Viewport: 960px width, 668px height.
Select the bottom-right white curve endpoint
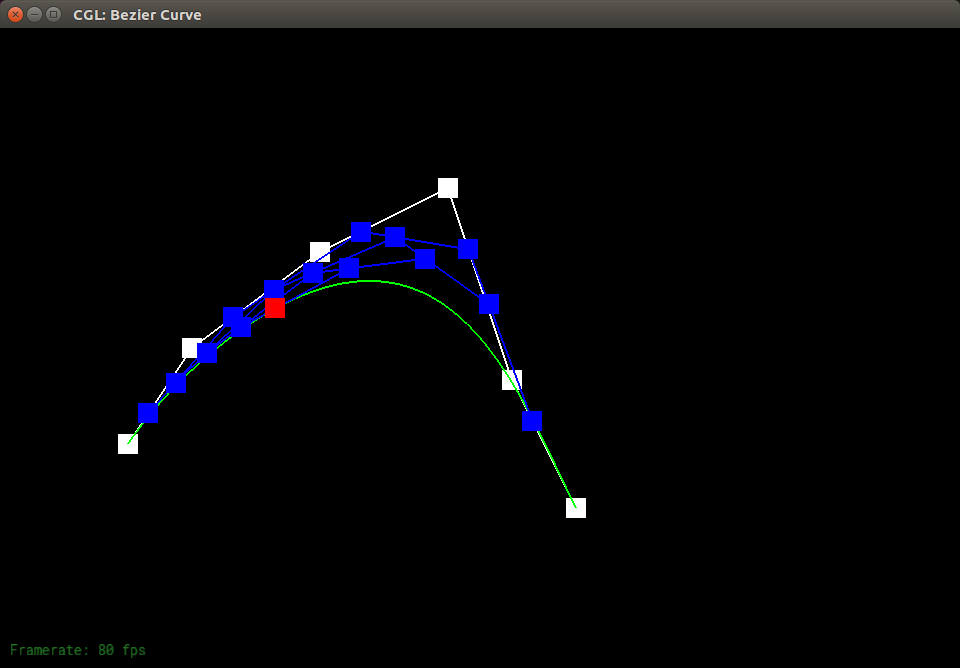point(576,508)
